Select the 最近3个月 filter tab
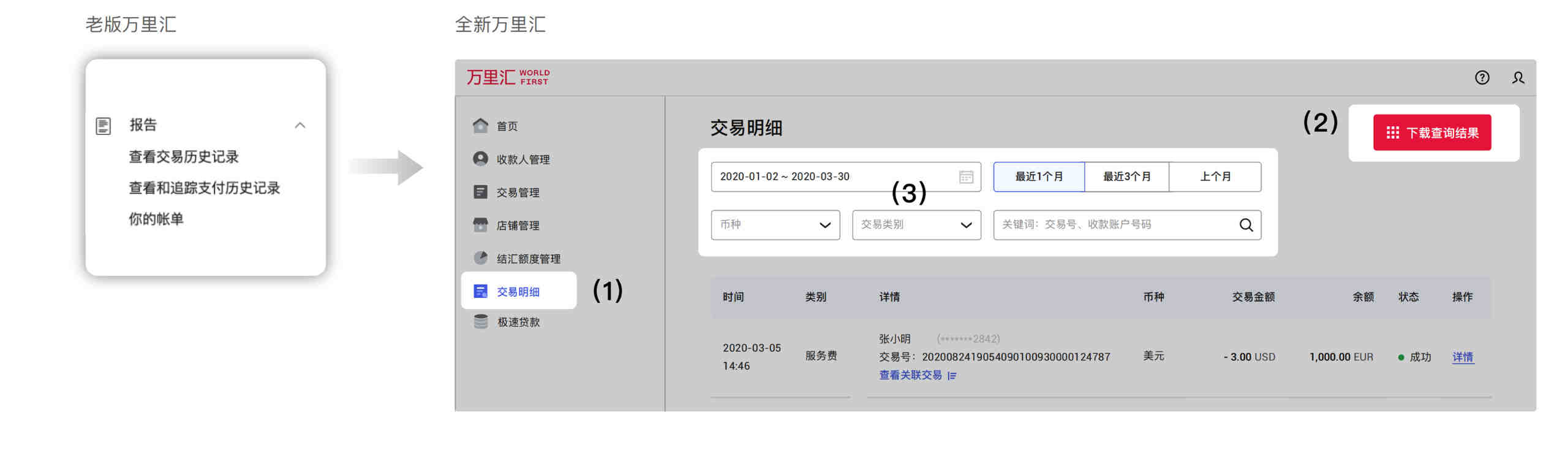This screenshot has width=1568, height=450. pyautogui.click(x=1126, y=177)
